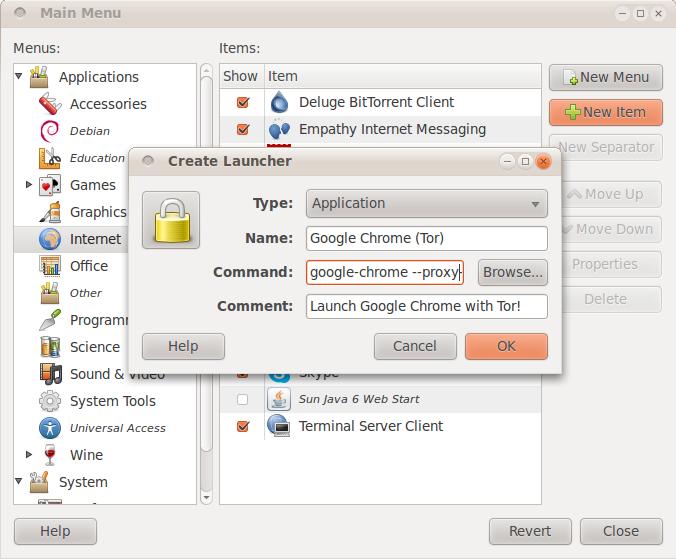This screenshot has width=676, height=559.
Task: Sort by the Show column header
Action: click(241, 76)
